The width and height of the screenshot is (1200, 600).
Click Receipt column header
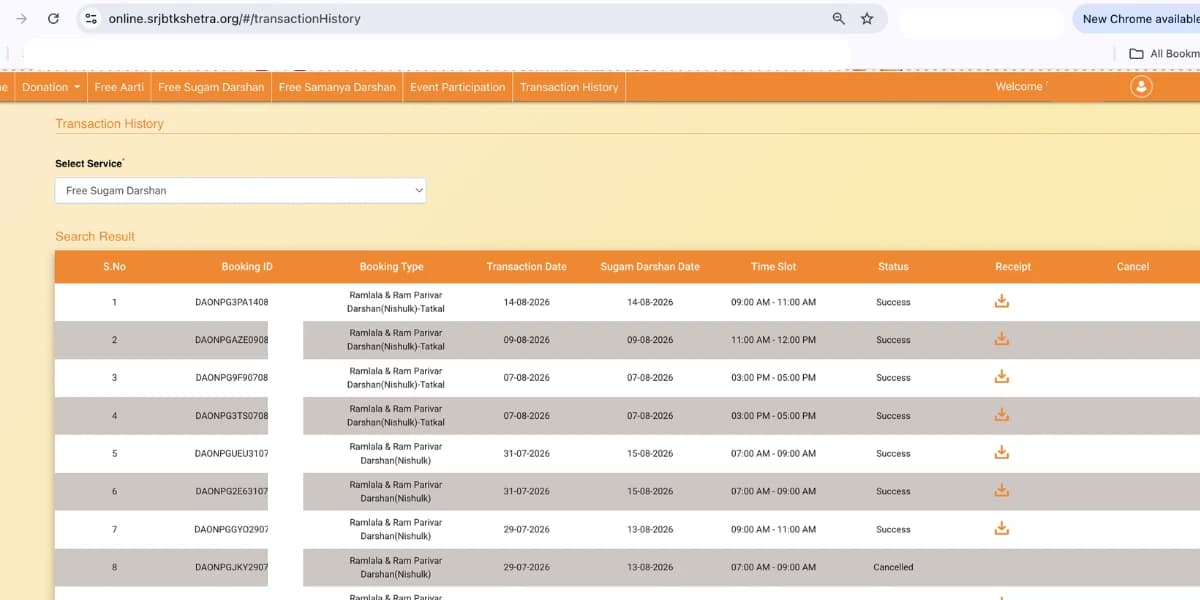tap(1013, 267)
